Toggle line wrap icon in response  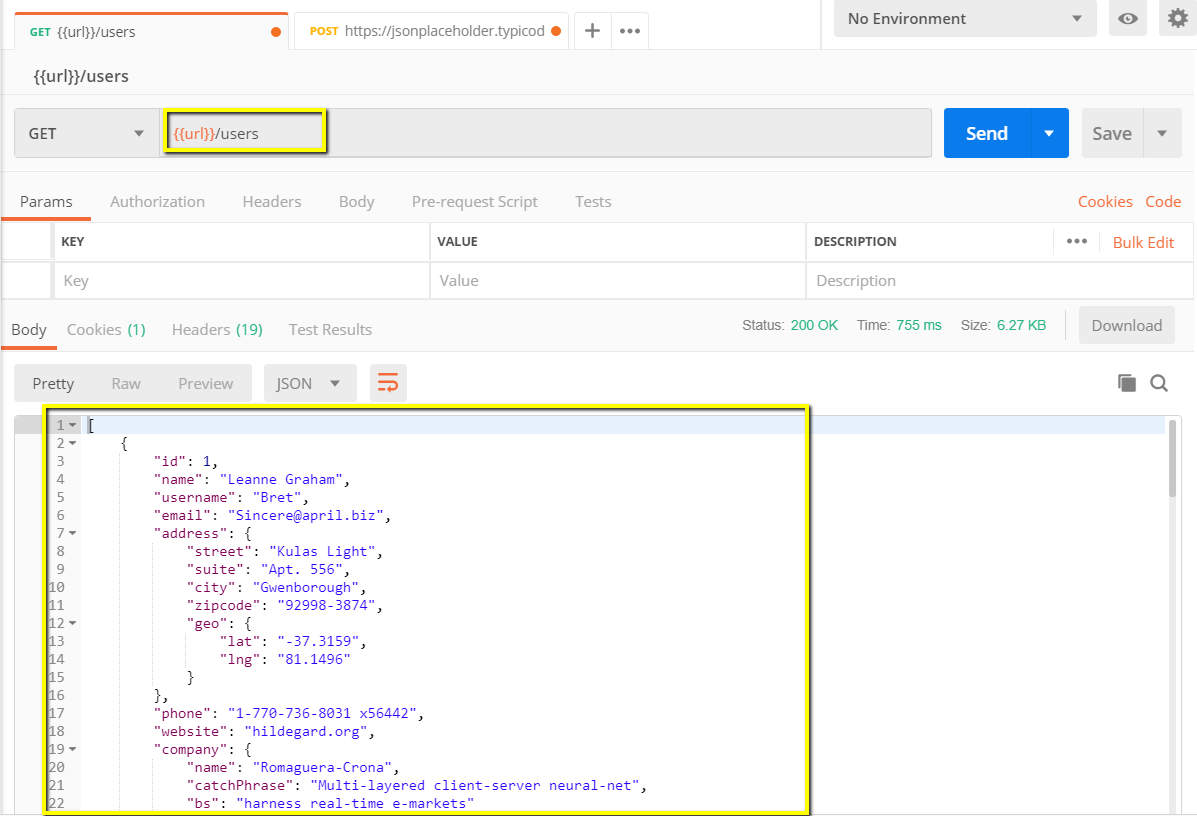click(388, 383)
